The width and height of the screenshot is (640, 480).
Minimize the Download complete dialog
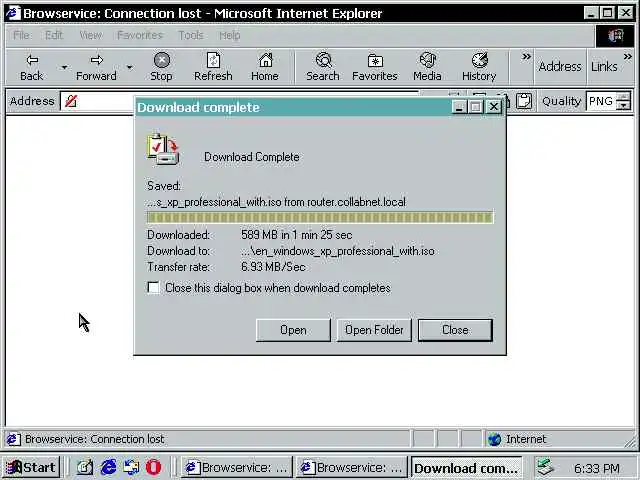(459, 107)
